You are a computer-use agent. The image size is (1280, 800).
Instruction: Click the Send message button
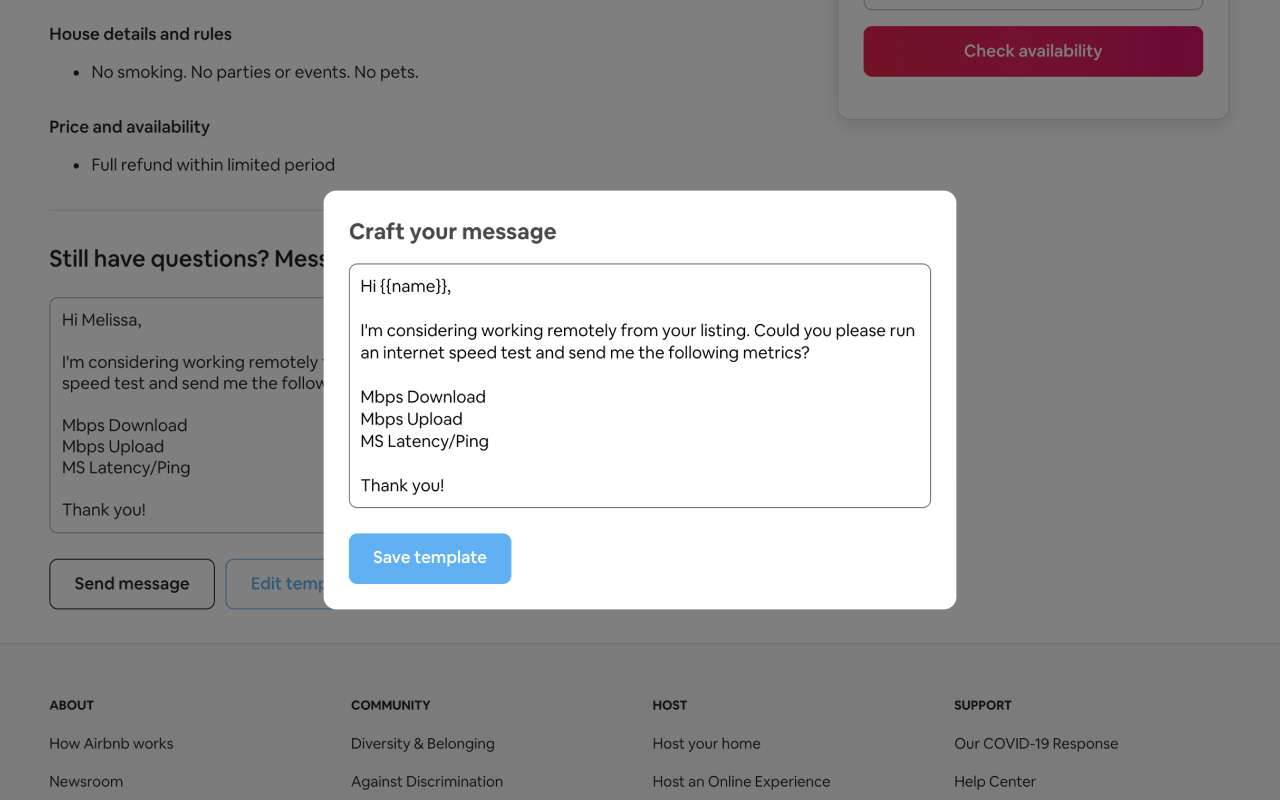click(x=131, y=583)
